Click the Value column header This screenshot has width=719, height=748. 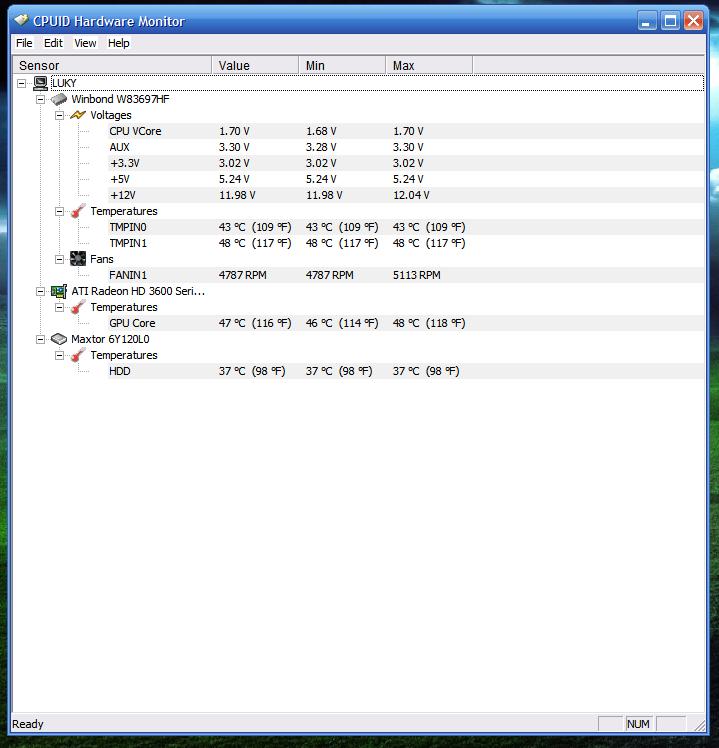pyautogui.click(x=255, y=65)
